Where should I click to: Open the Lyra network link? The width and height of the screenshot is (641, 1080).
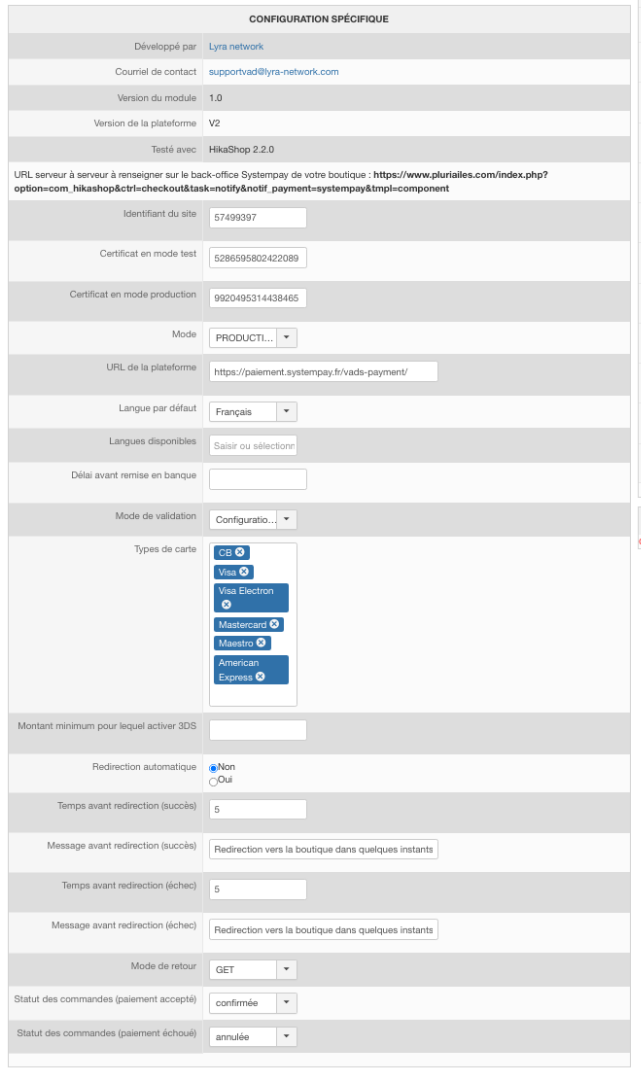pyautogui.click(x=236, y=46)
